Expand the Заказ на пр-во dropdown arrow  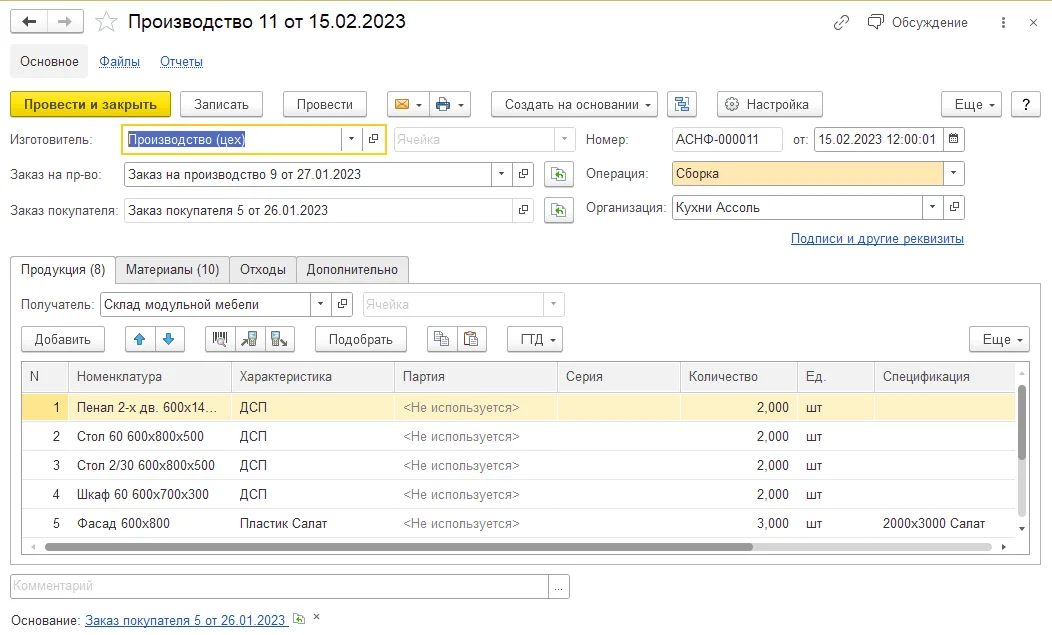pyautogui.click(x=501, y=175)
